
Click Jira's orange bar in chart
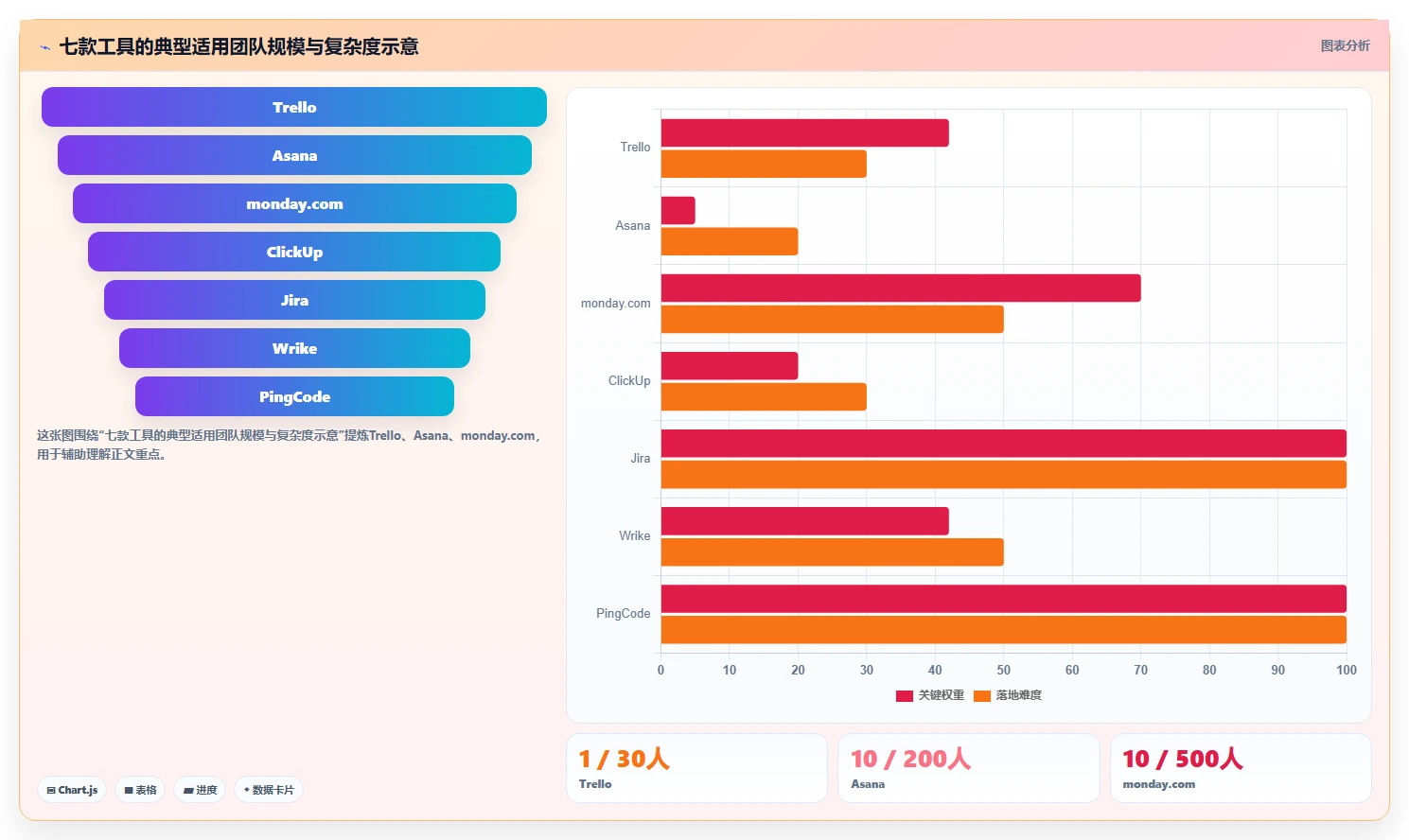pyautogui.click(x=1003, y=474)
